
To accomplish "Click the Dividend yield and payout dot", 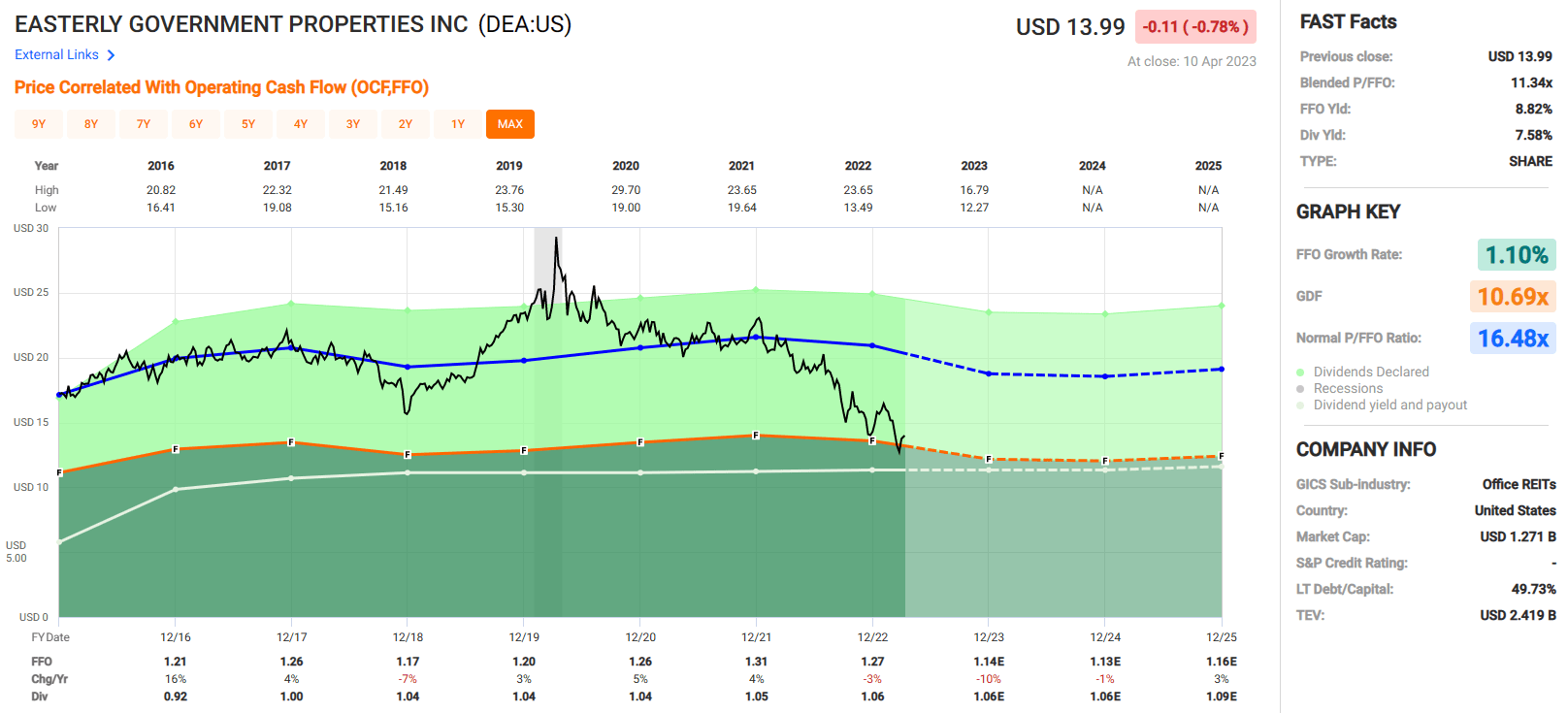I will [x=1300, y=405].
